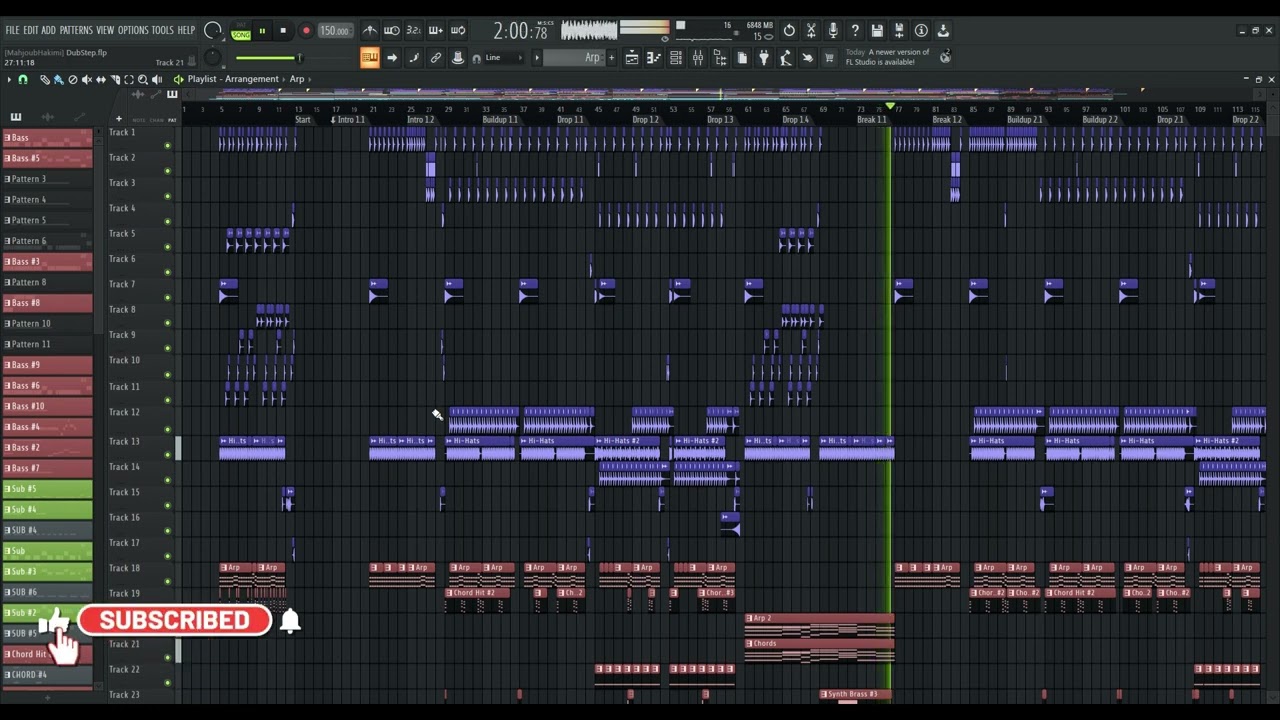Pause playback with the pause button
Viewport: 1280px width, 720px height.
tap(262, 31)
